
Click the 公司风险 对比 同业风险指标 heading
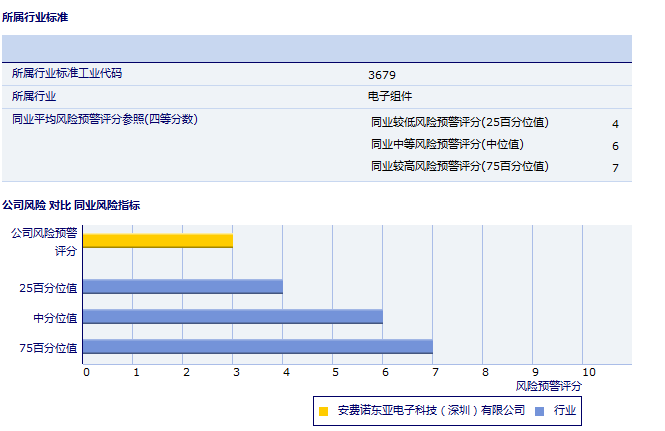pos(71,205)
